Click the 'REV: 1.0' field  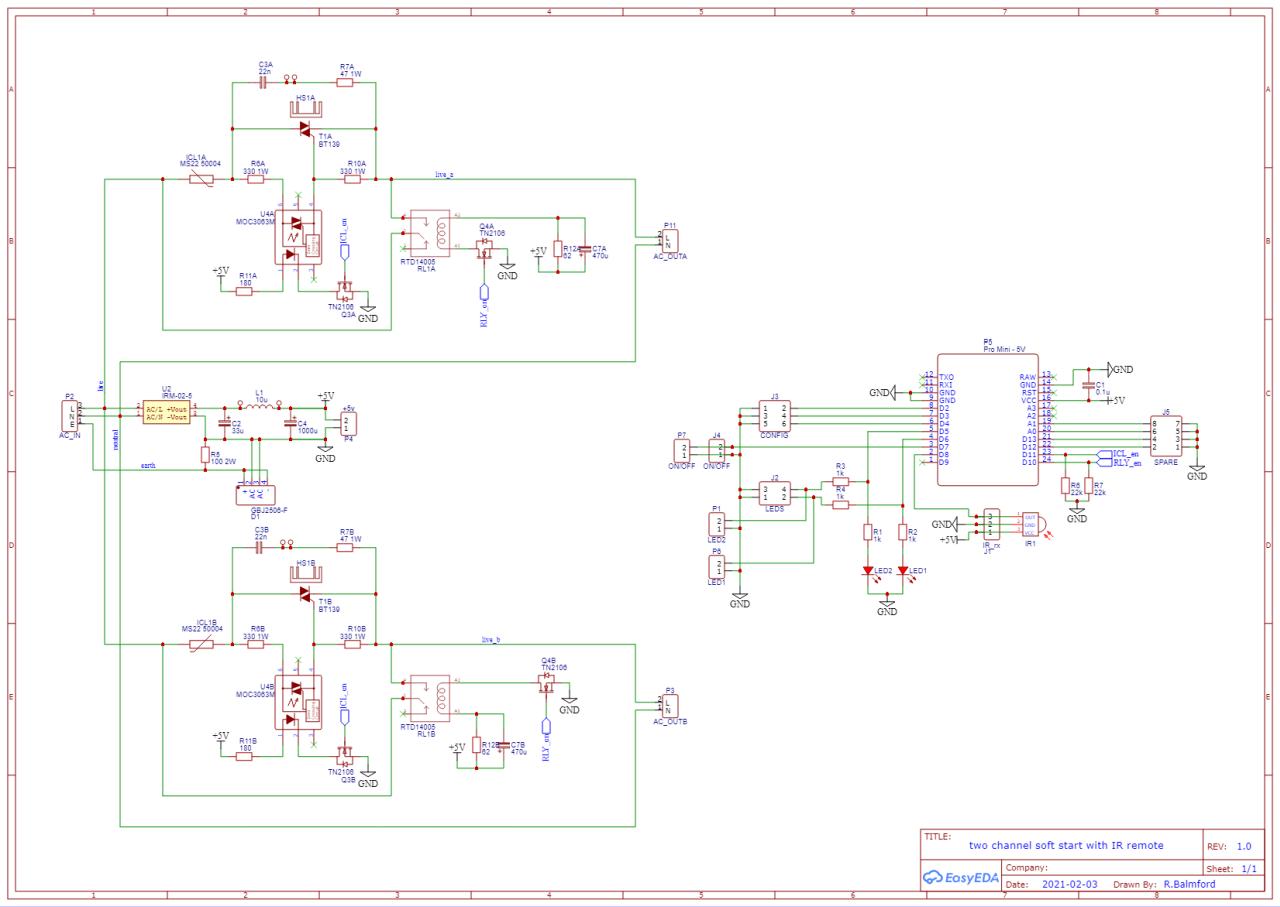pos(1231,846)
